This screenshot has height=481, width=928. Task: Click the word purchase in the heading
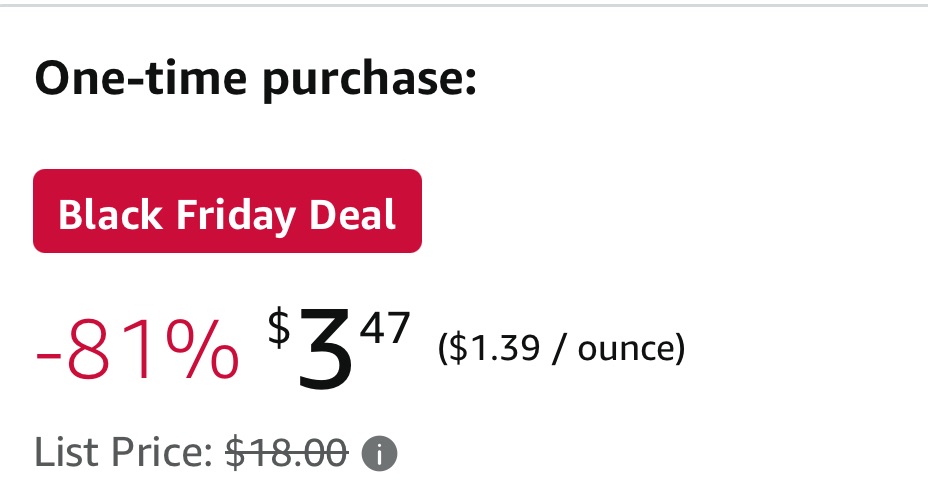[x=367, y=79]
